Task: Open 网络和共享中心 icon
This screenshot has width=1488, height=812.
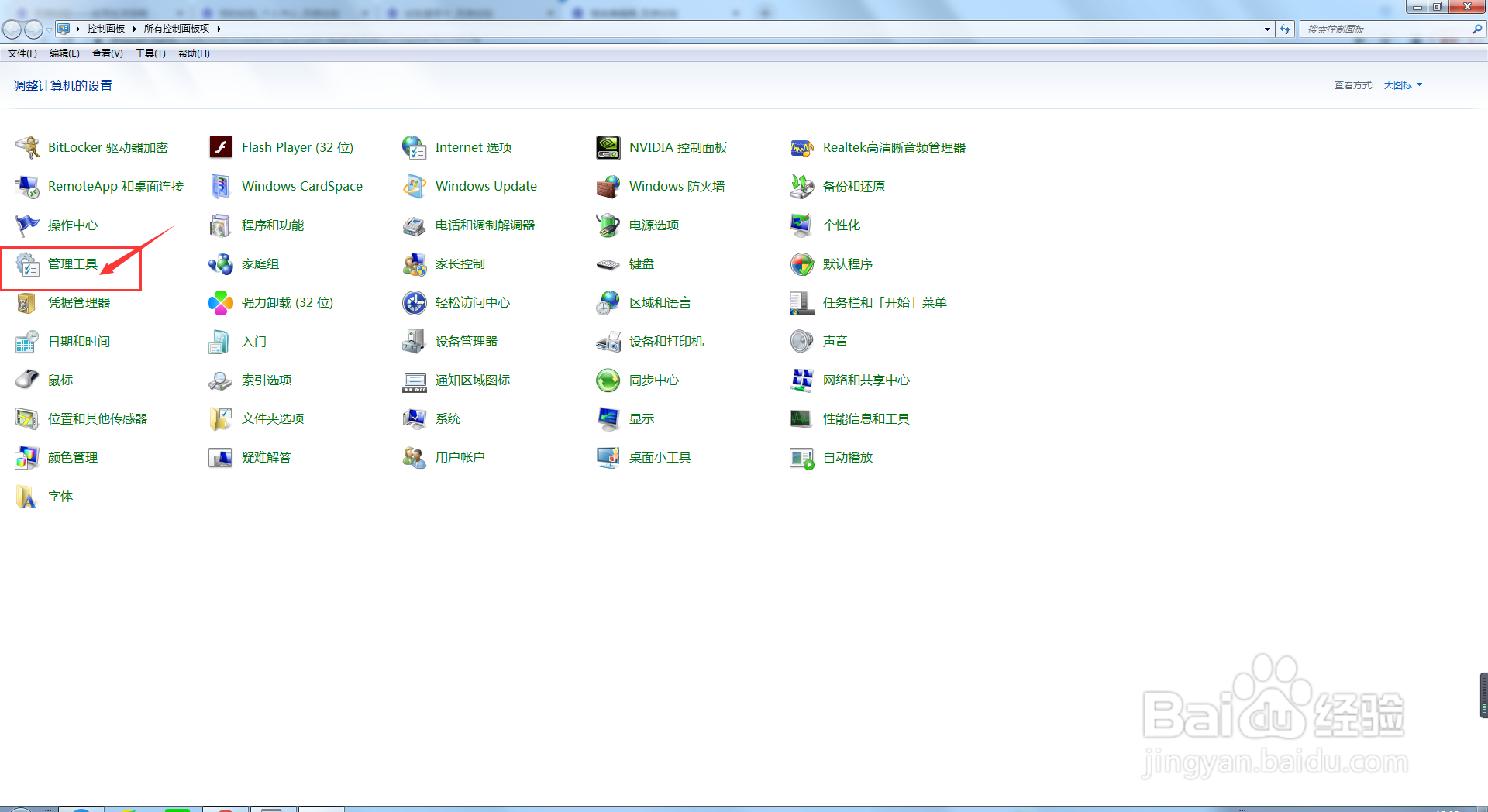Action: click(802, 380)
